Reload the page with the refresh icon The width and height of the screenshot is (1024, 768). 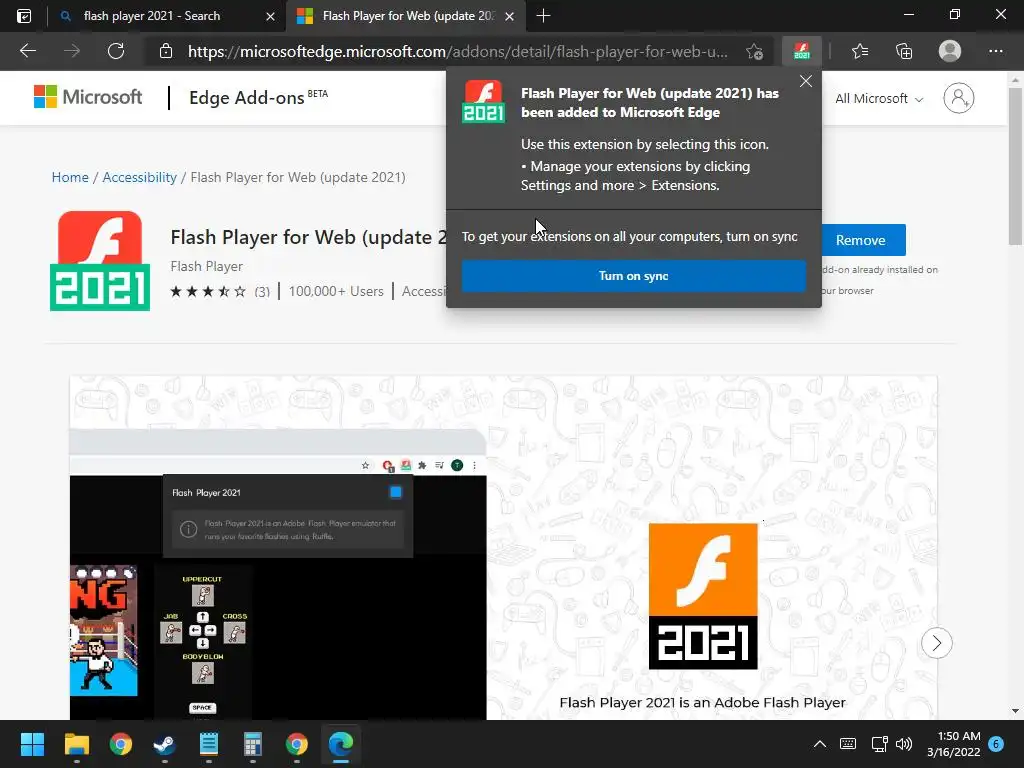pyautogui.click(x=116, y=51)
